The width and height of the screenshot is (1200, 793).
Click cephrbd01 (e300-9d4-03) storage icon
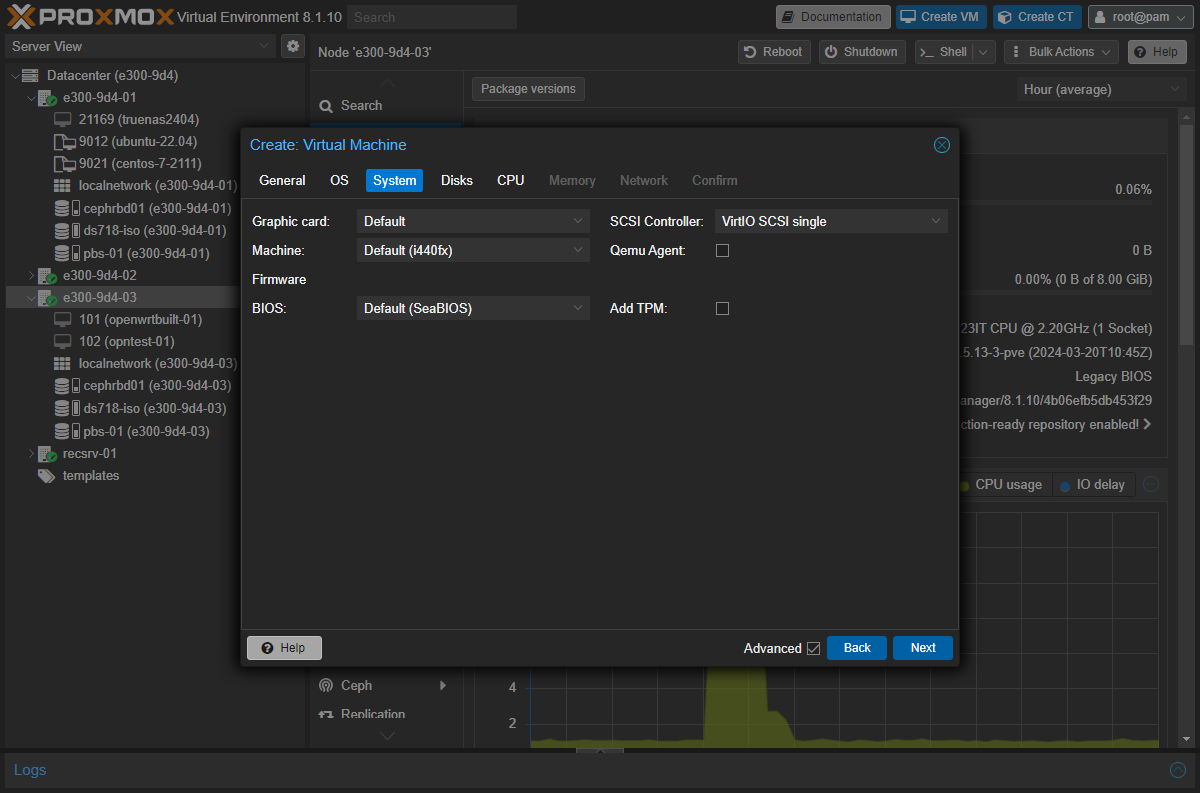(66, 386)
